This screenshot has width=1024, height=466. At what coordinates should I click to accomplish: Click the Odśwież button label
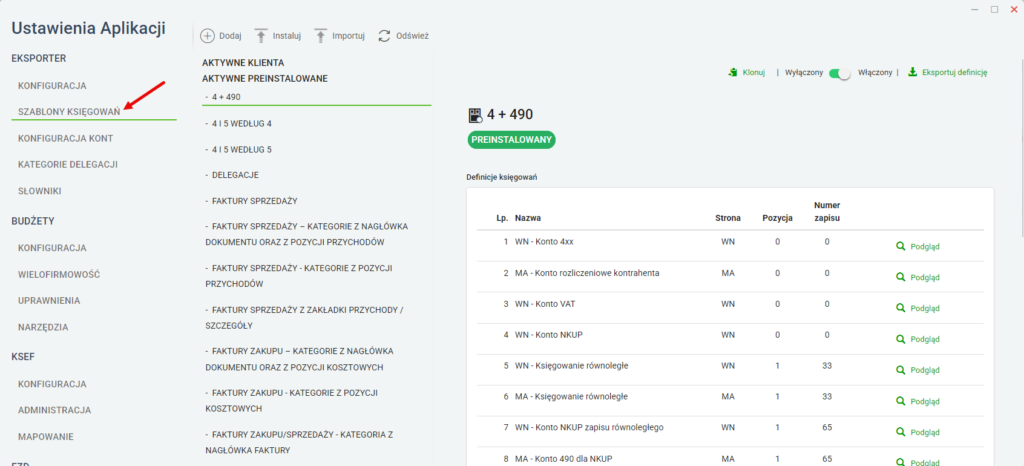pos(412,37)
